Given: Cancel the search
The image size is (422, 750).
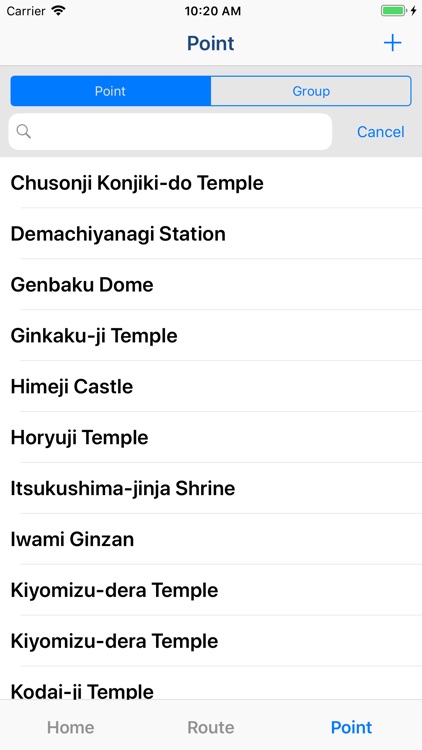Looking at the screenshot, I should (x=381, y=132).
